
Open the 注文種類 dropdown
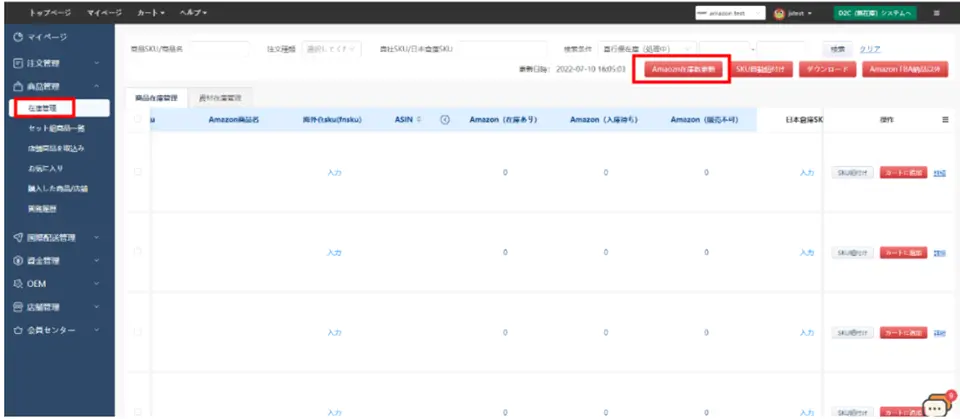[x=331, y=49]
